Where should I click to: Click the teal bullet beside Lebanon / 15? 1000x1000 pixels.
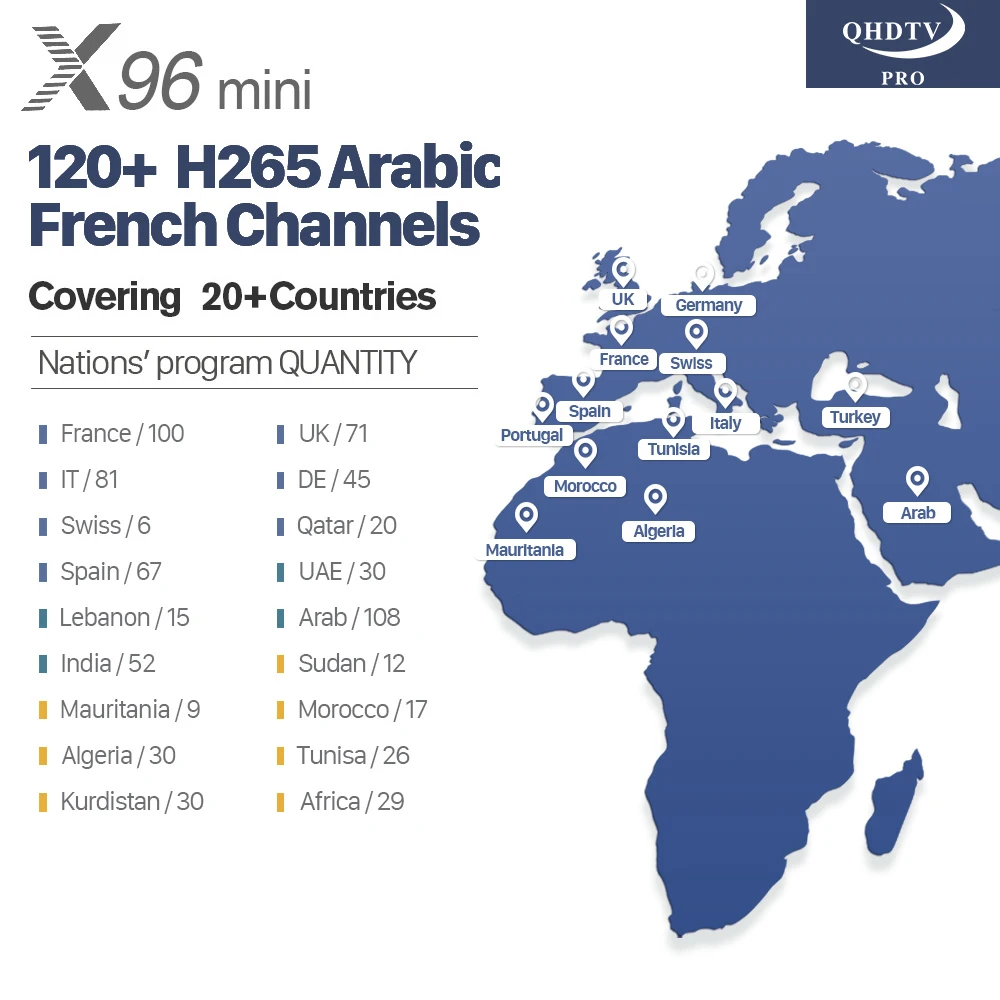pyautogui.click(x=43, y=618)
